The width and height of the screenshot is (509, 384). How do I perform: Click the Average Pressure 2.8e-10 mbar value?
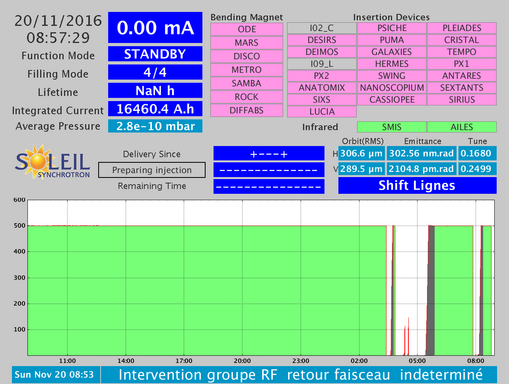pyautogui.click(x=155, y=126)
